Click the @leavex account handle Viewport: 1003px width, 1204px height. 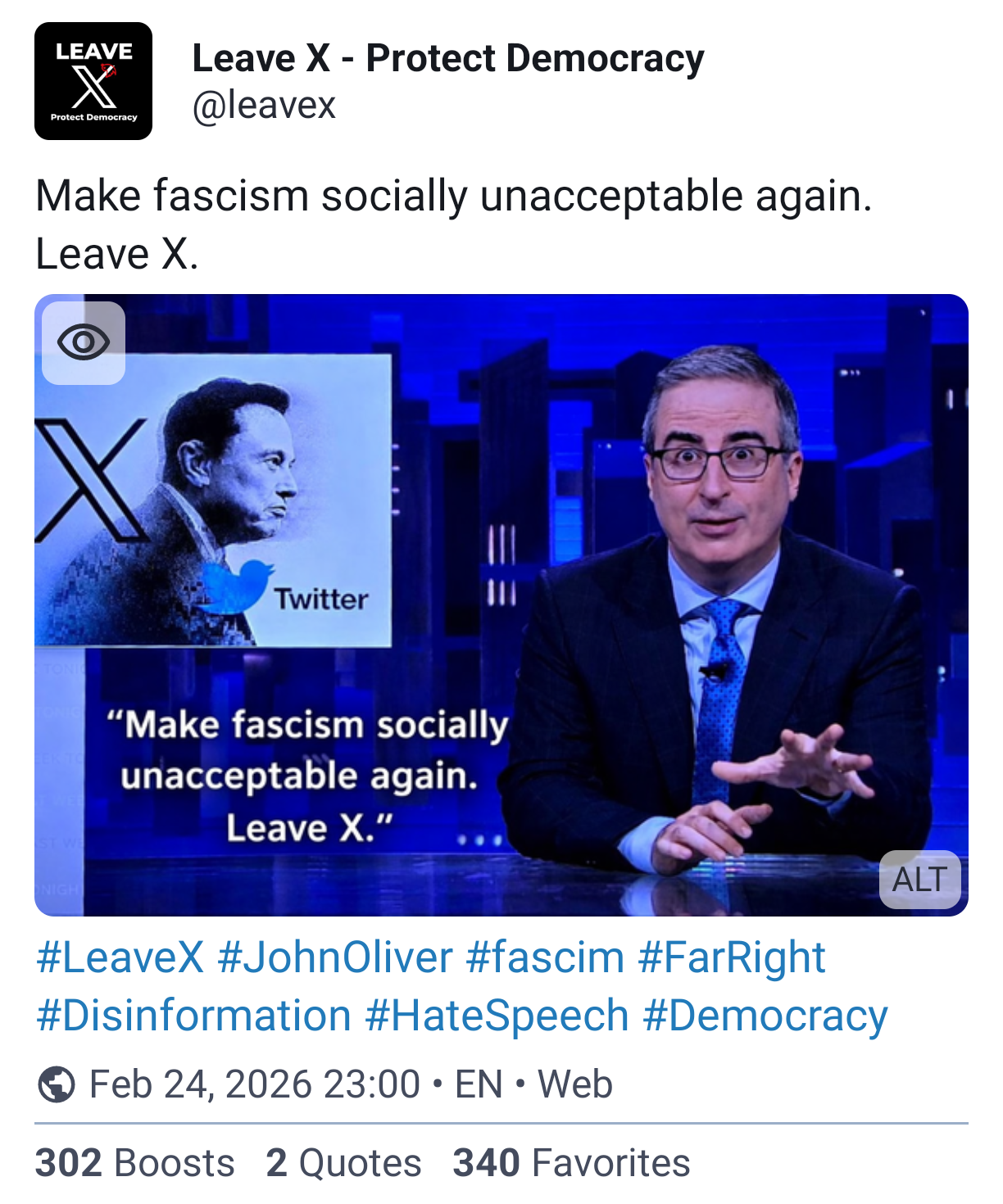click(x=264, y=106)
